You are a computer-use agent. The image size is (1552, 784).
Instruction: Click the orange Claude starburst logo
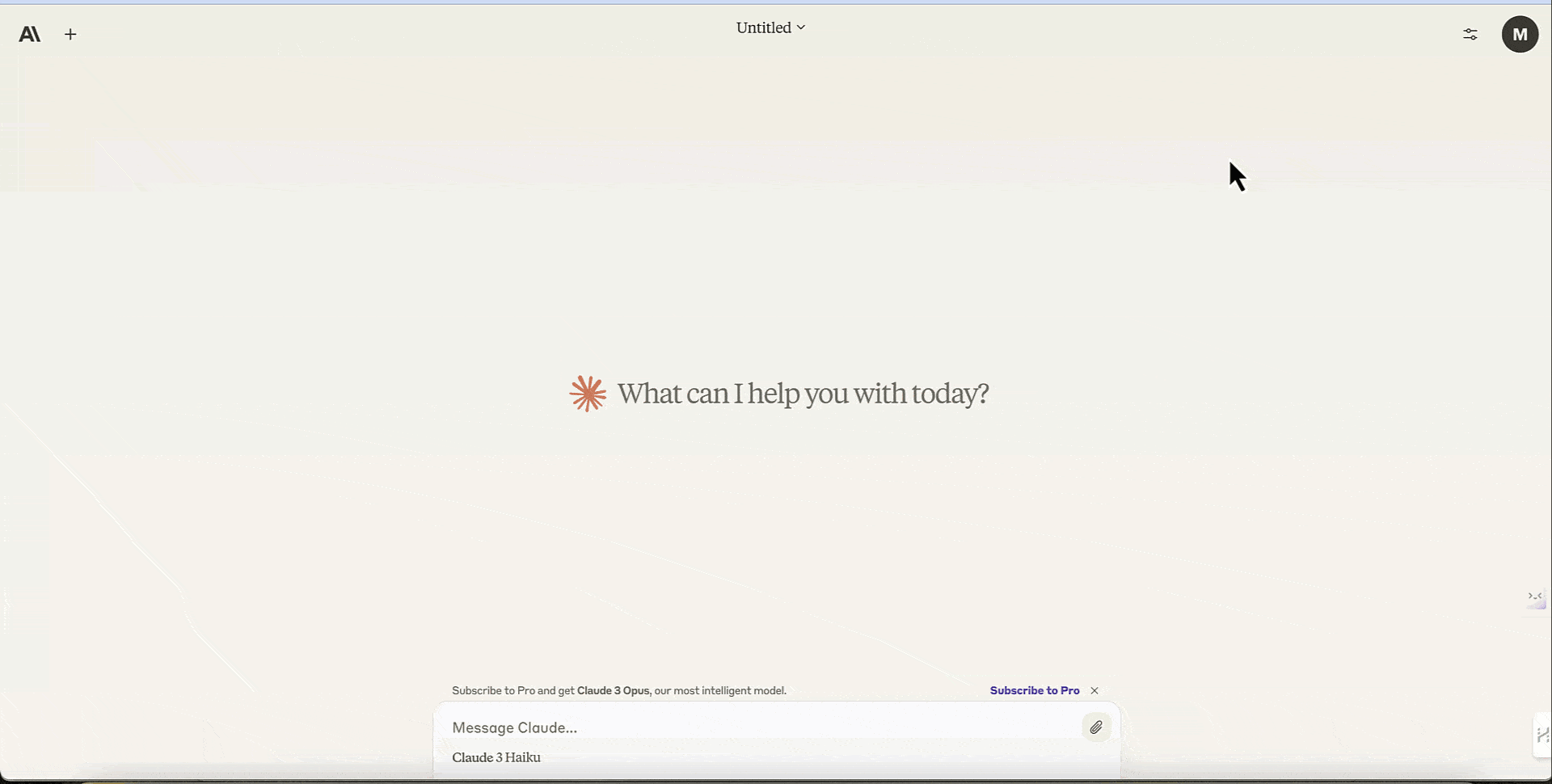point(588,394)
